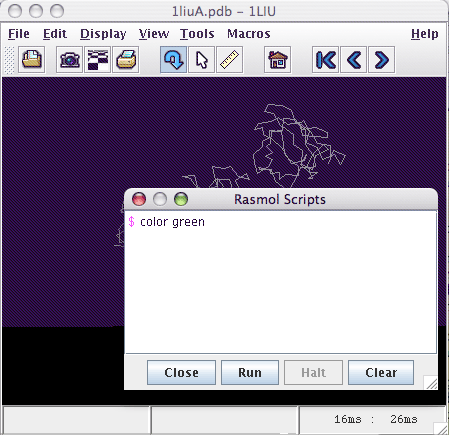Click the Run button in Rasmol Scripts
This screenshot has height=435, width=449.
(x=250, y=372)
